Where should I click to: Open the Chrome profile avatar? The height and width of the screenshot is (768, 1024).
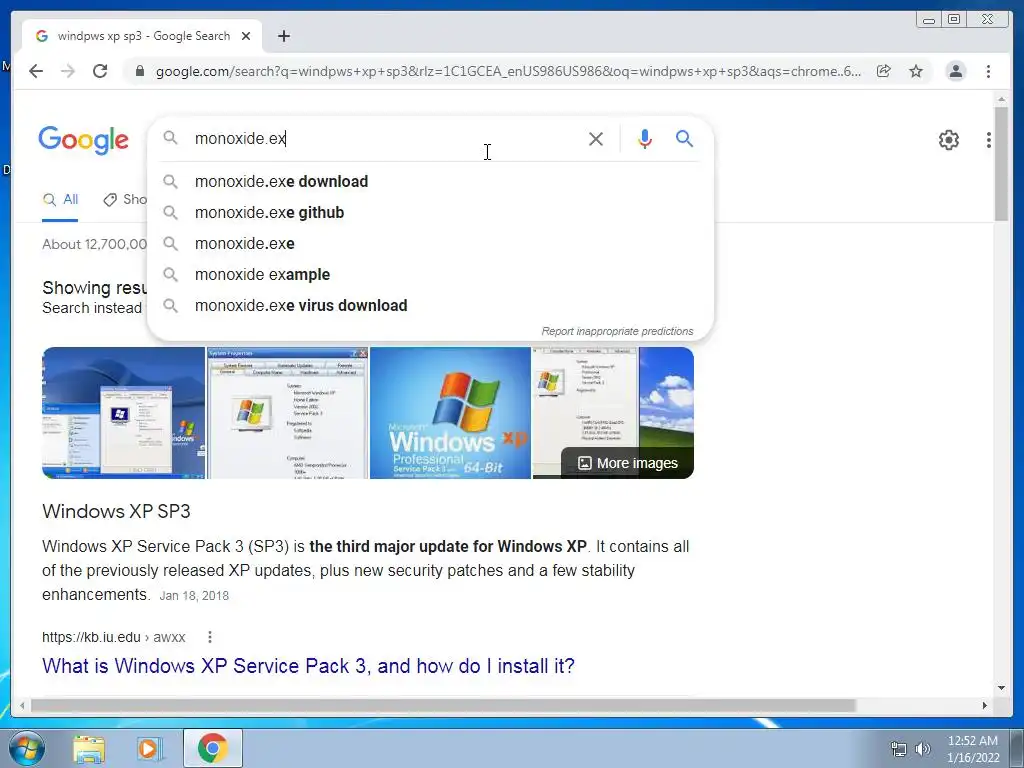coord(955,71)
